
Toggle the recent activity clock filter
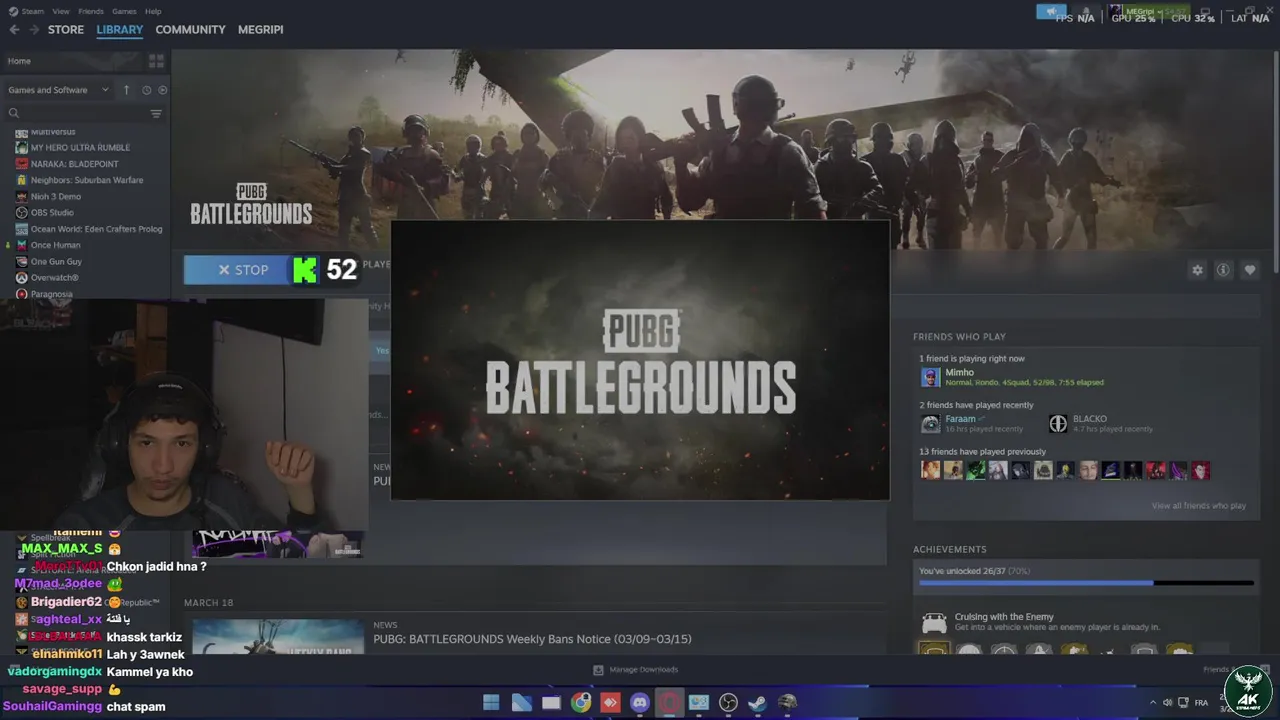coord(146,90)
